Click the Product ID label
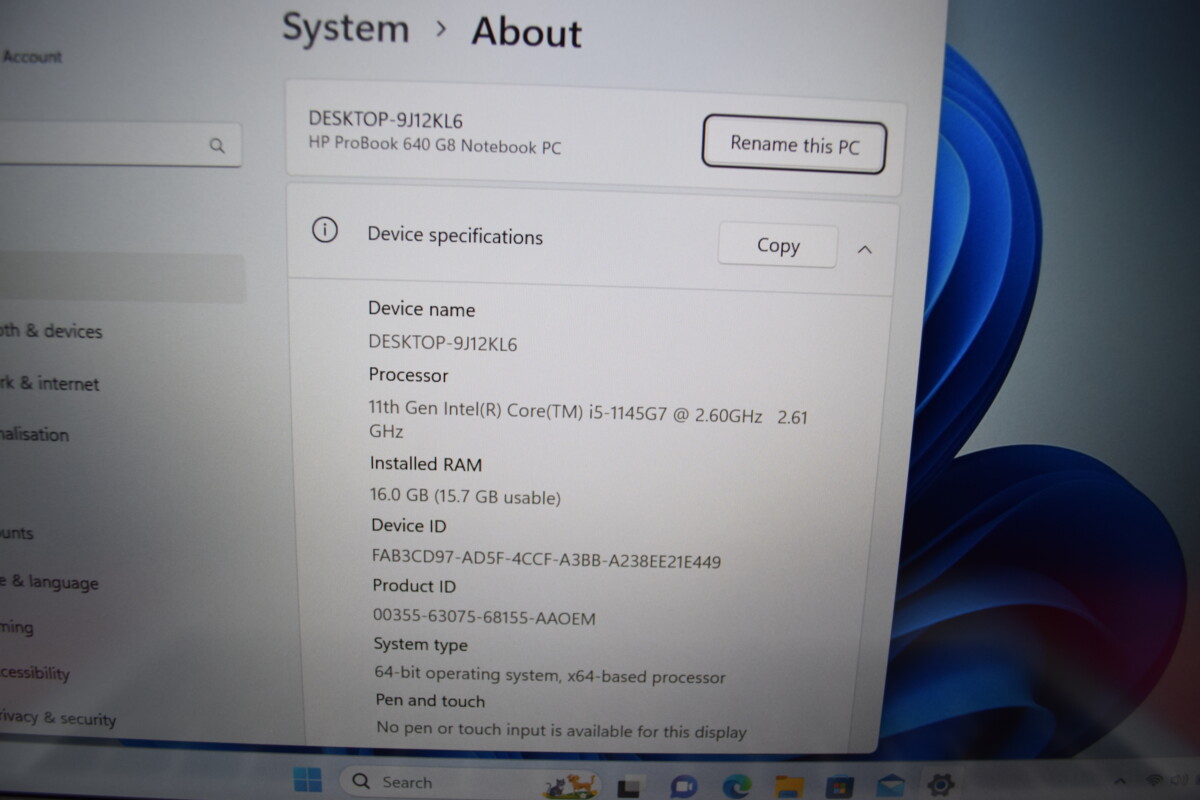Screen dimensions: 1200x800 tap(414, 586)
